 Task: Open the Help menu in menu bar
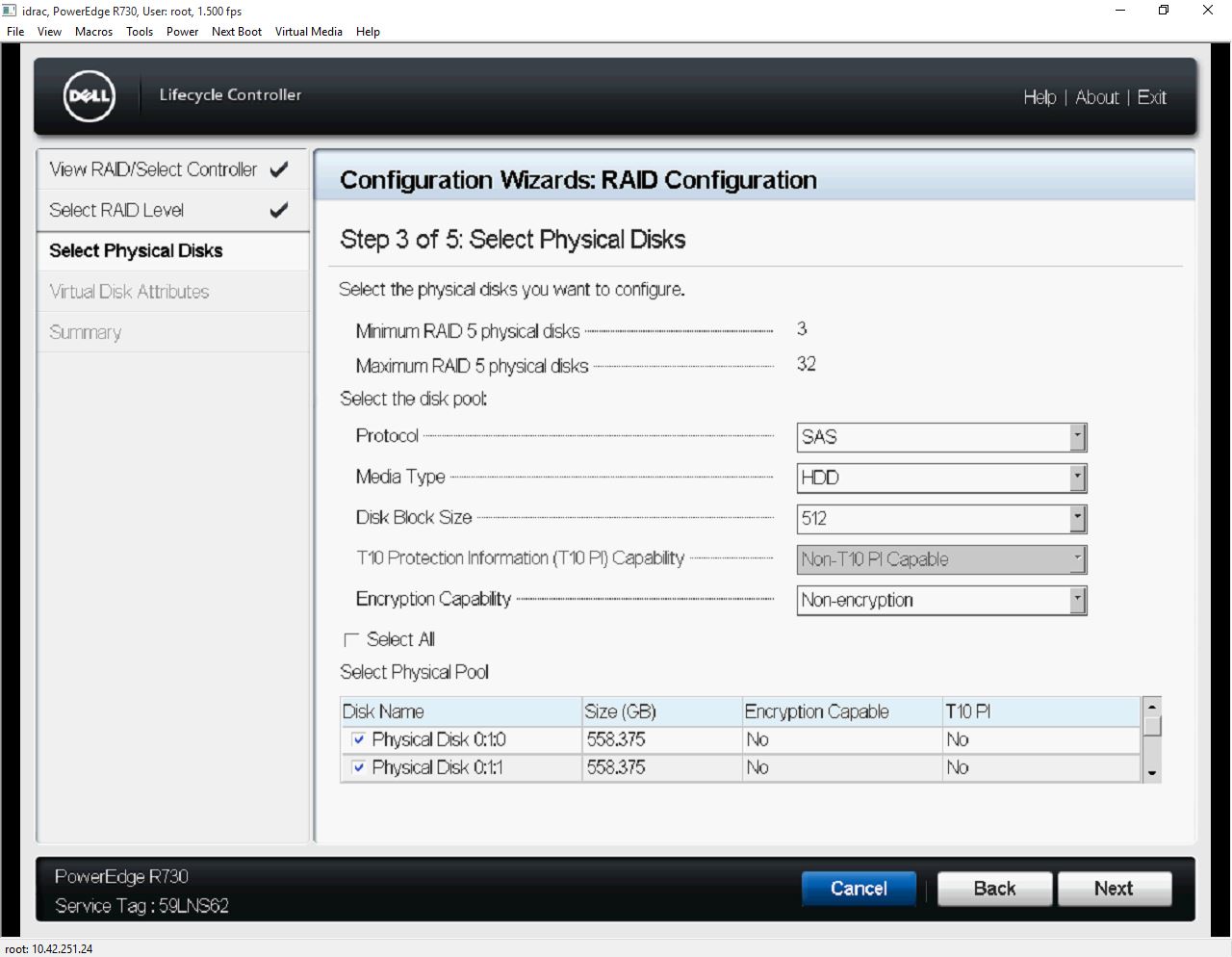click(368, 31)
